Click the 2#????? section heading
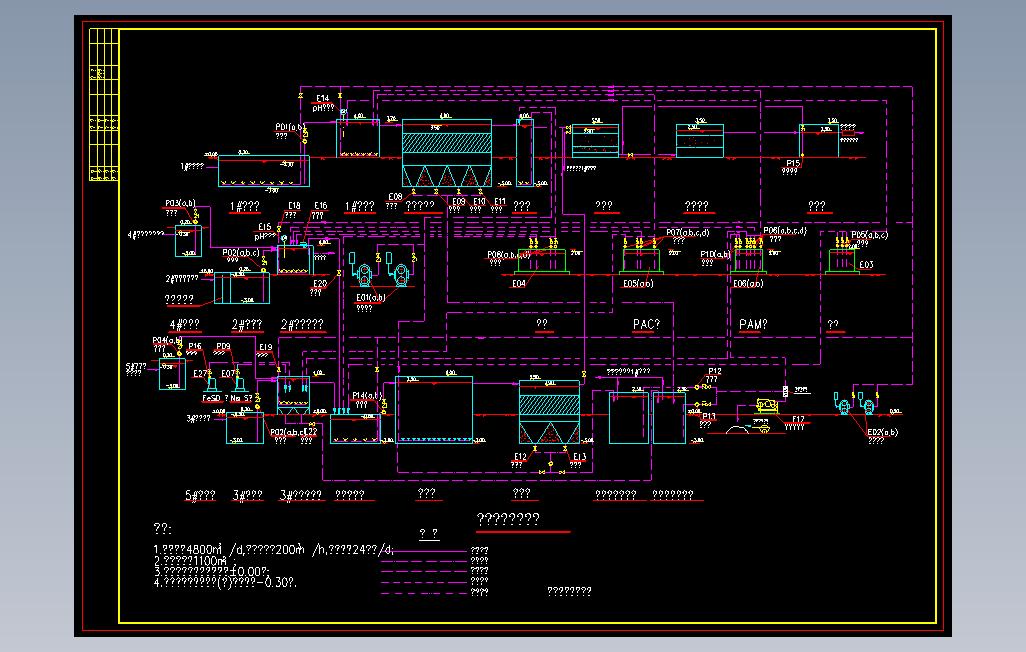 (x=302, y=324)
